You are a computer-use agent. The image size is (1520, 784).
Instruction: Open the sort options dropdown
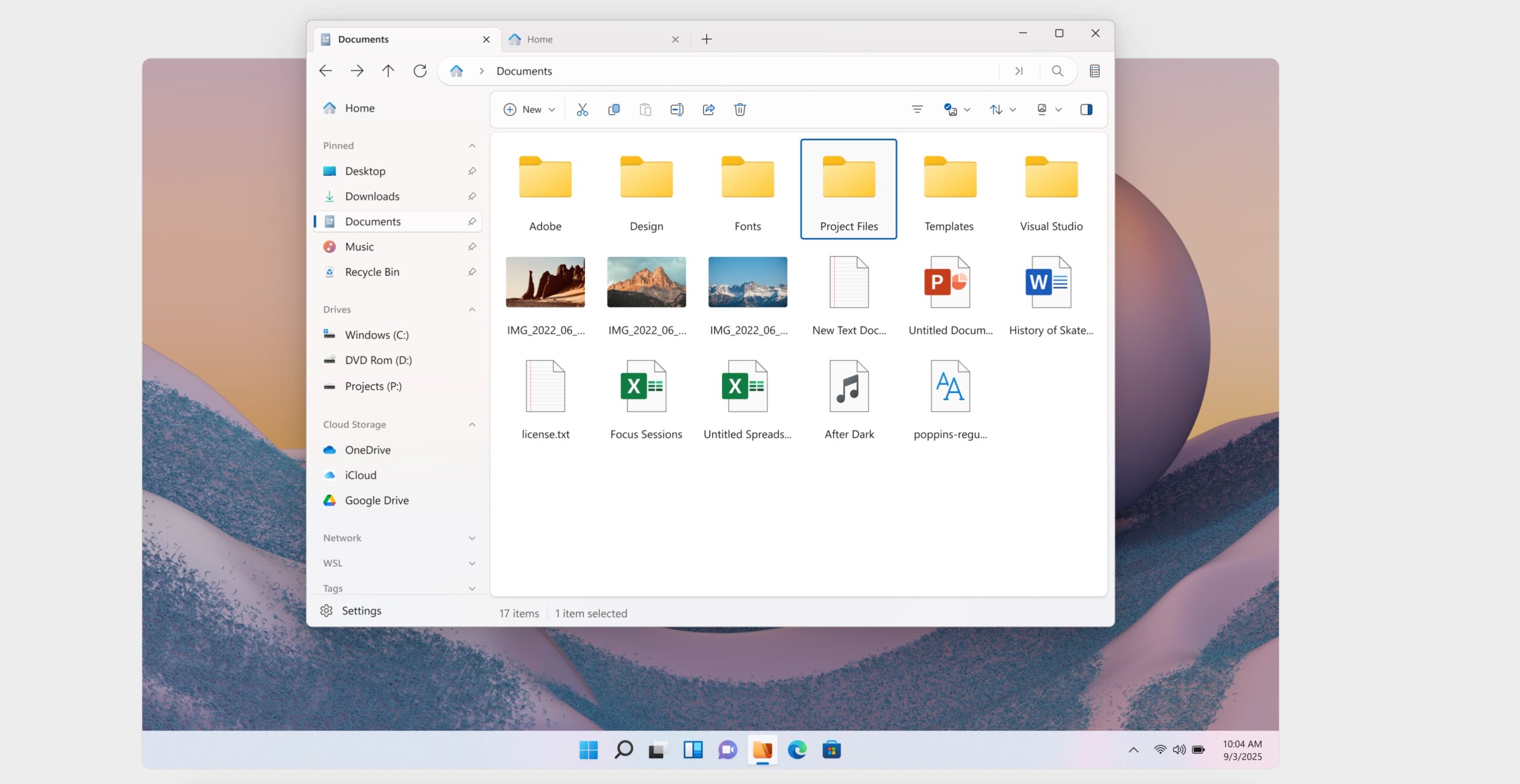[1002, 109]
